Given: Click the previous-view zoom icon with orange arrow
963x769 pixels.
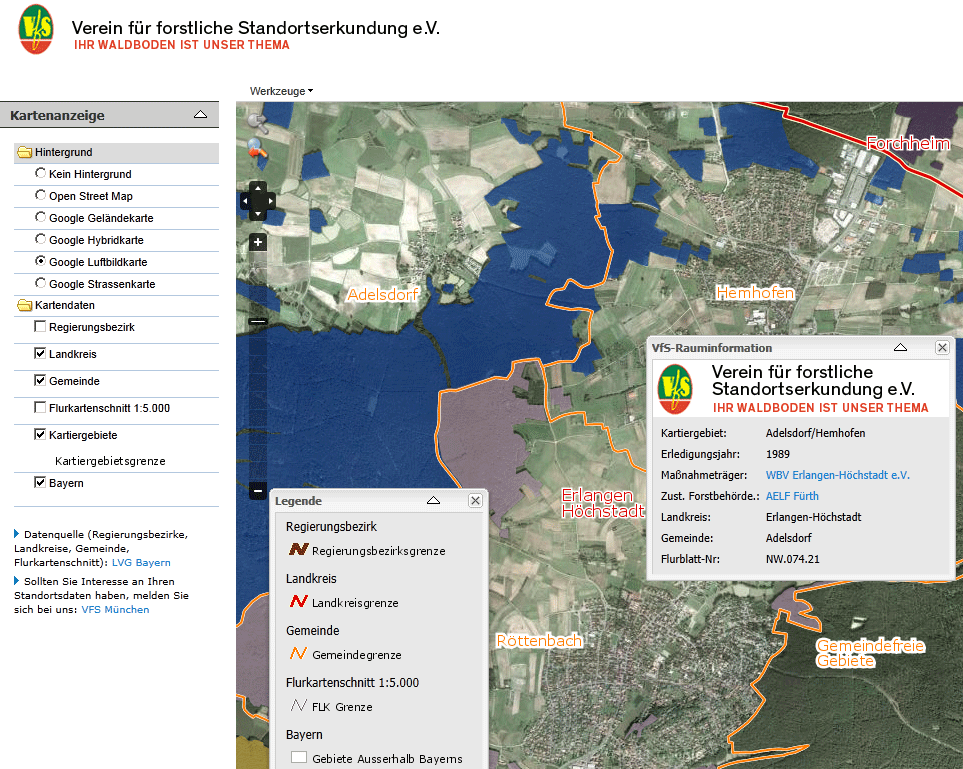Looking at the screenshot, I should [257, 149].
